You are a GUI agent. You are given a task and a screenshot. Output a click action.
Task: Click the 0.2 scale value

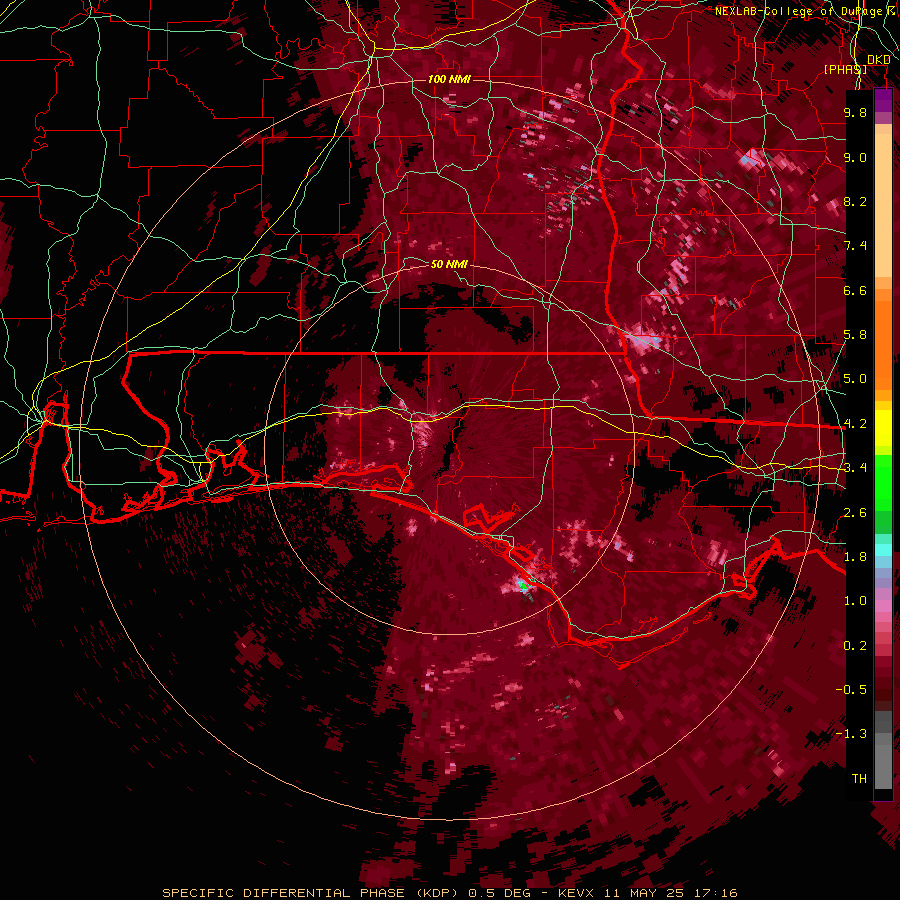click(x=855, y=646)
